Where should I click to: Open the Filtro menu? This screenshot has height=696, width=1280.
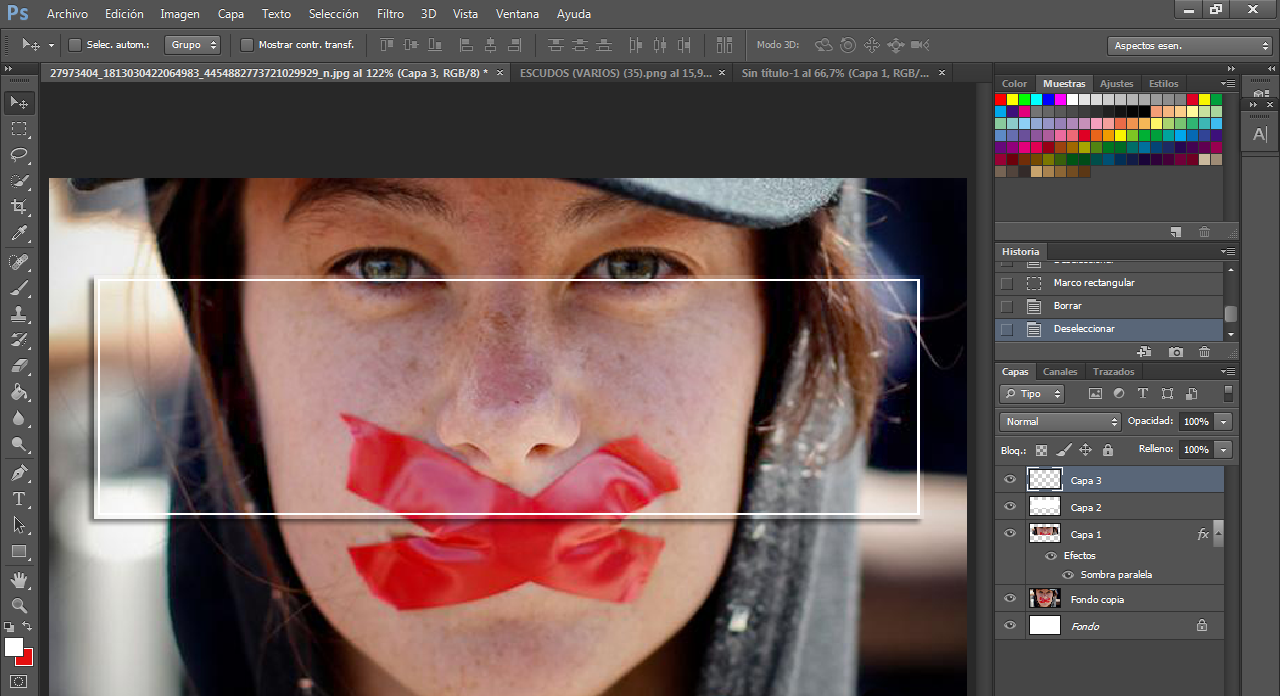[x=390, y=14]
